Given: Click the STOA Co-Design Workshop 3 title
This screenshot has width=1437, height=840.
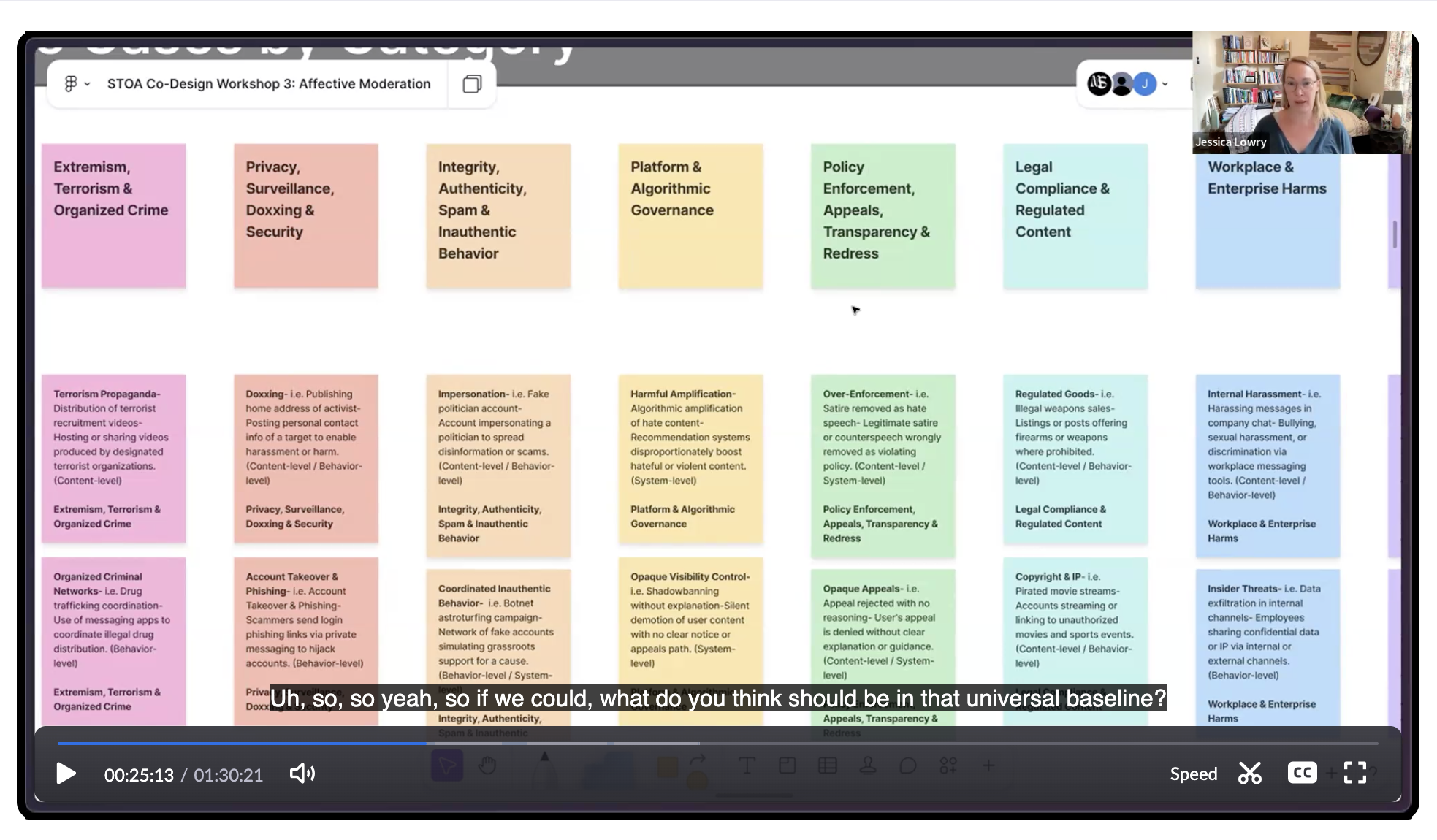Looking at the screenshot, I should coord(269,84).
